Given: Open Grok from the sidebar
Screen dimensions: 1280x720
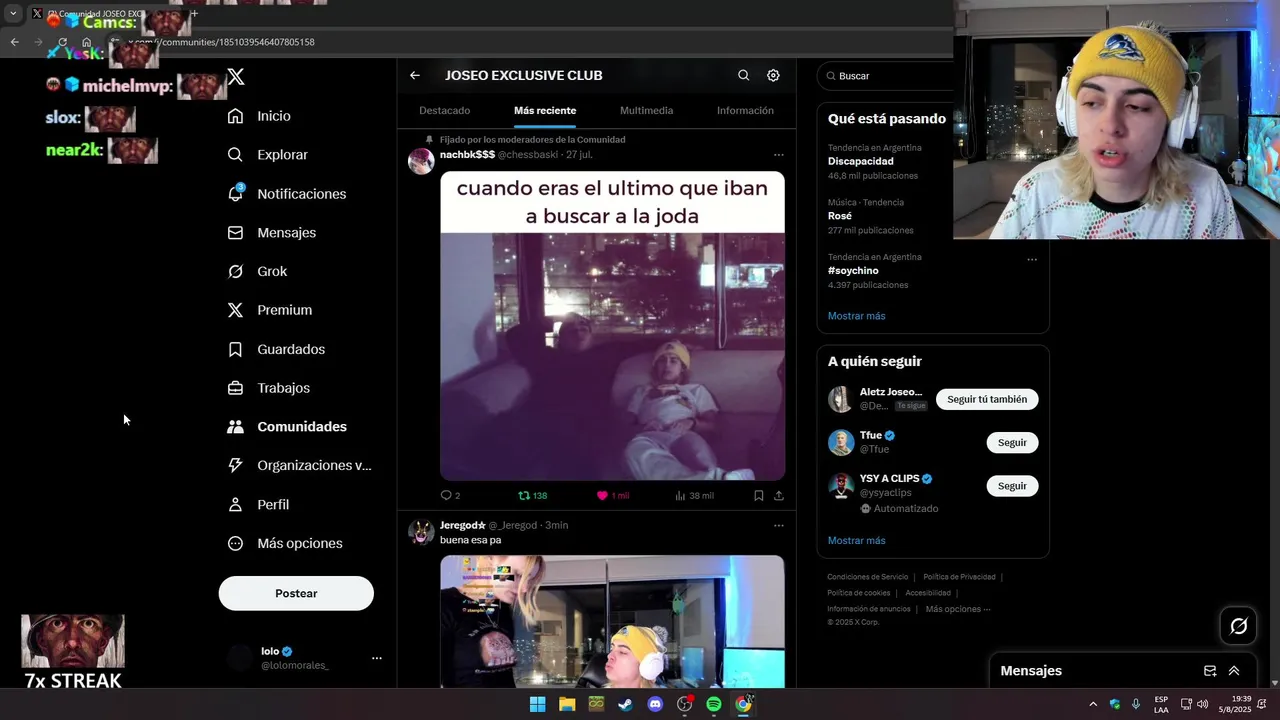Looking at the screenshot, I should click(x=257, y=272).
